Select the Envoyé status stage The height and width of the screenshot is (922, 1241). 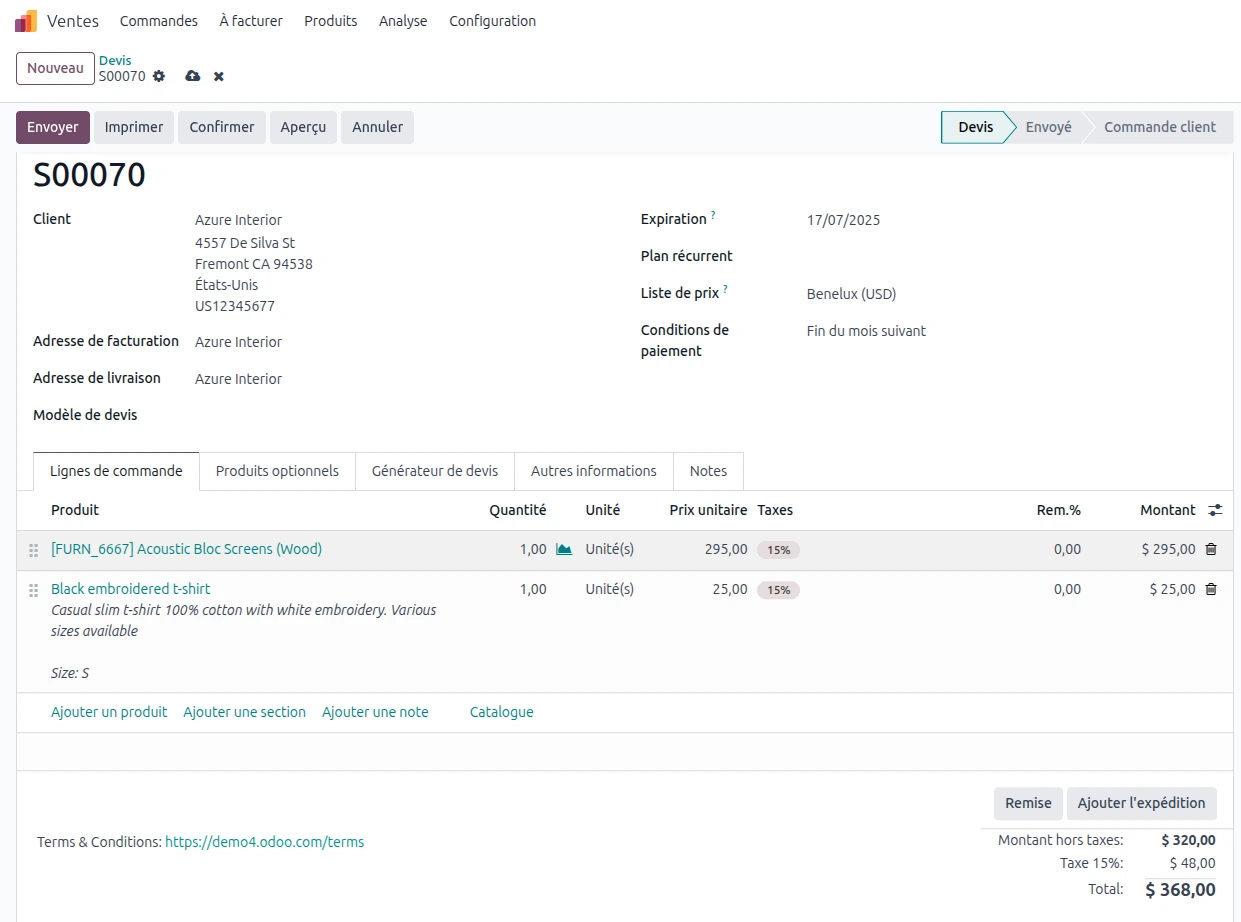pos(1048,127)
